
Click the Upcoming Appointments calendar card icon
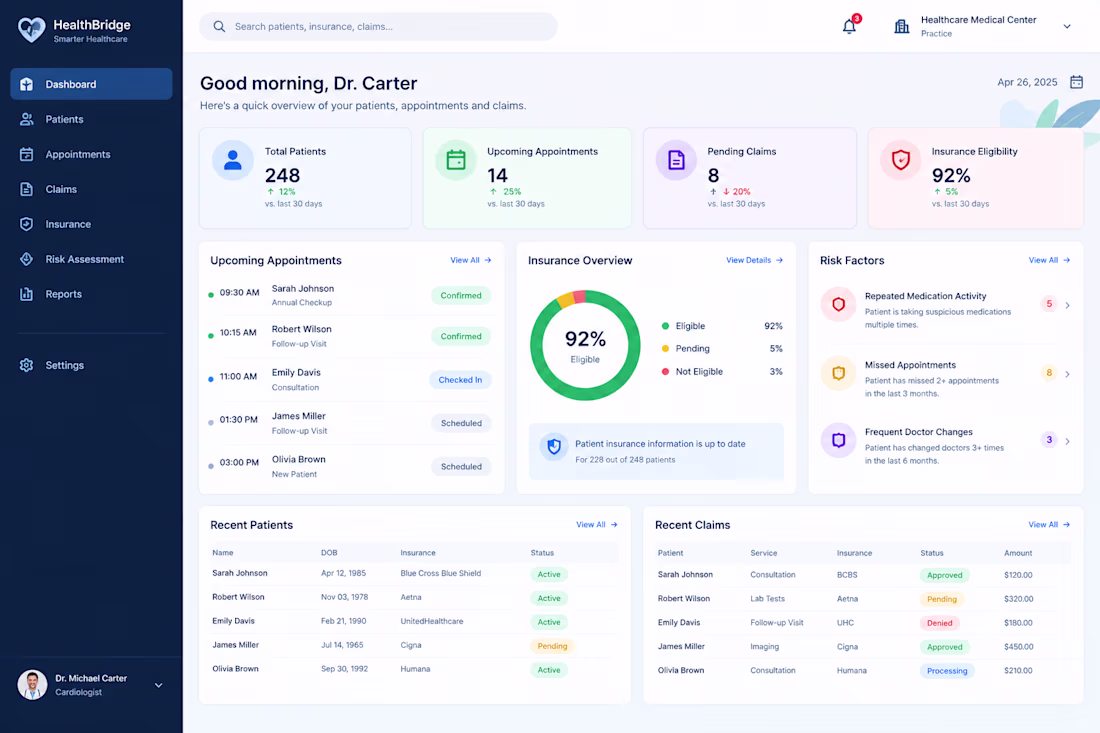pos(456,161)
